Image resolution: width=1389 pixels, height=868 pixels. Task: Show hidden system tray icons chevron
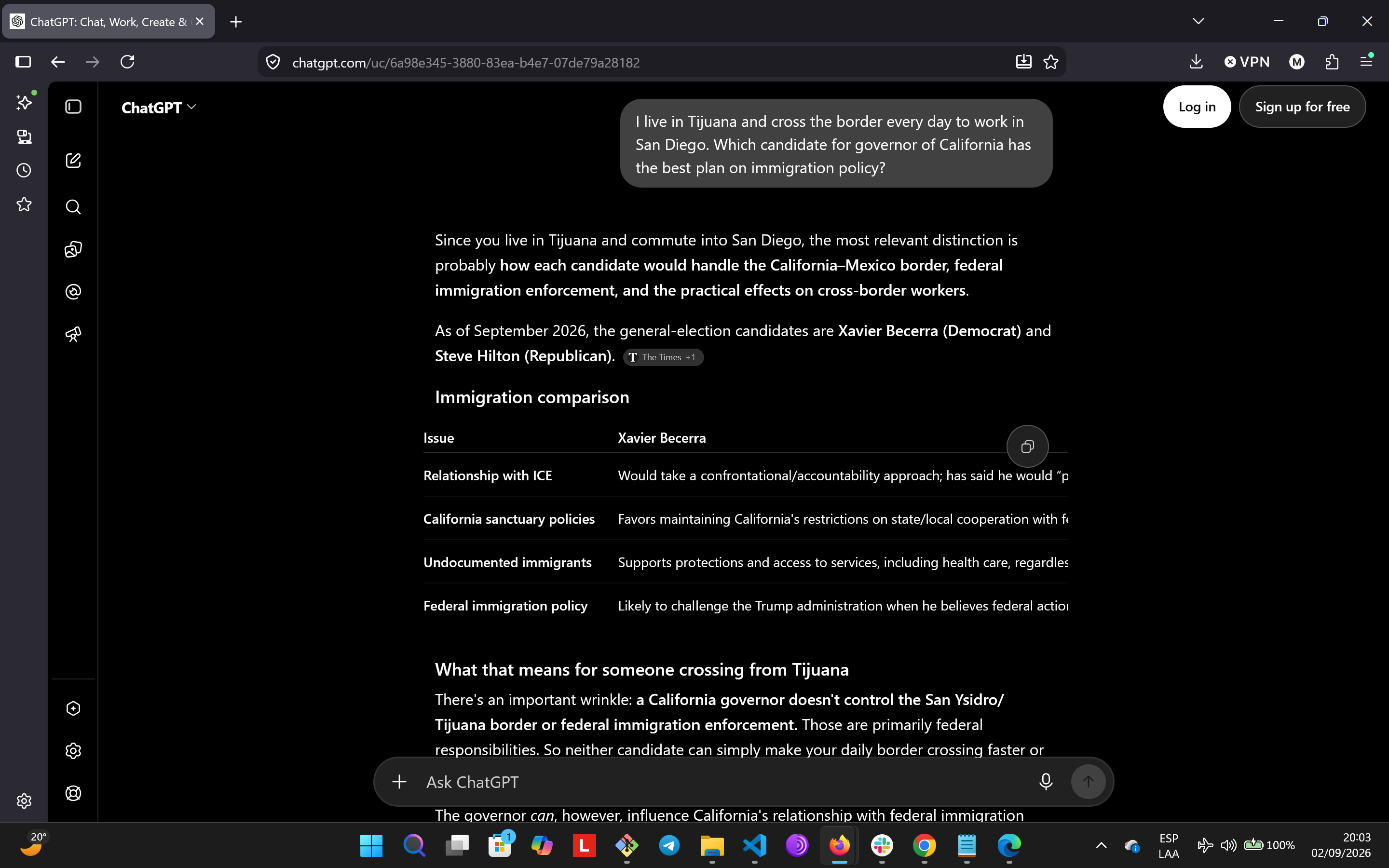[1102, 845]
